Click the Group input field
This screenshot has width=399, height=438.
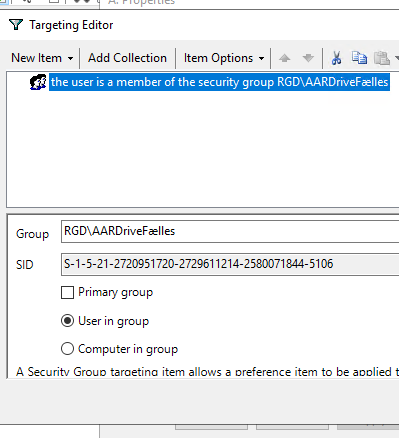(230, 231)
